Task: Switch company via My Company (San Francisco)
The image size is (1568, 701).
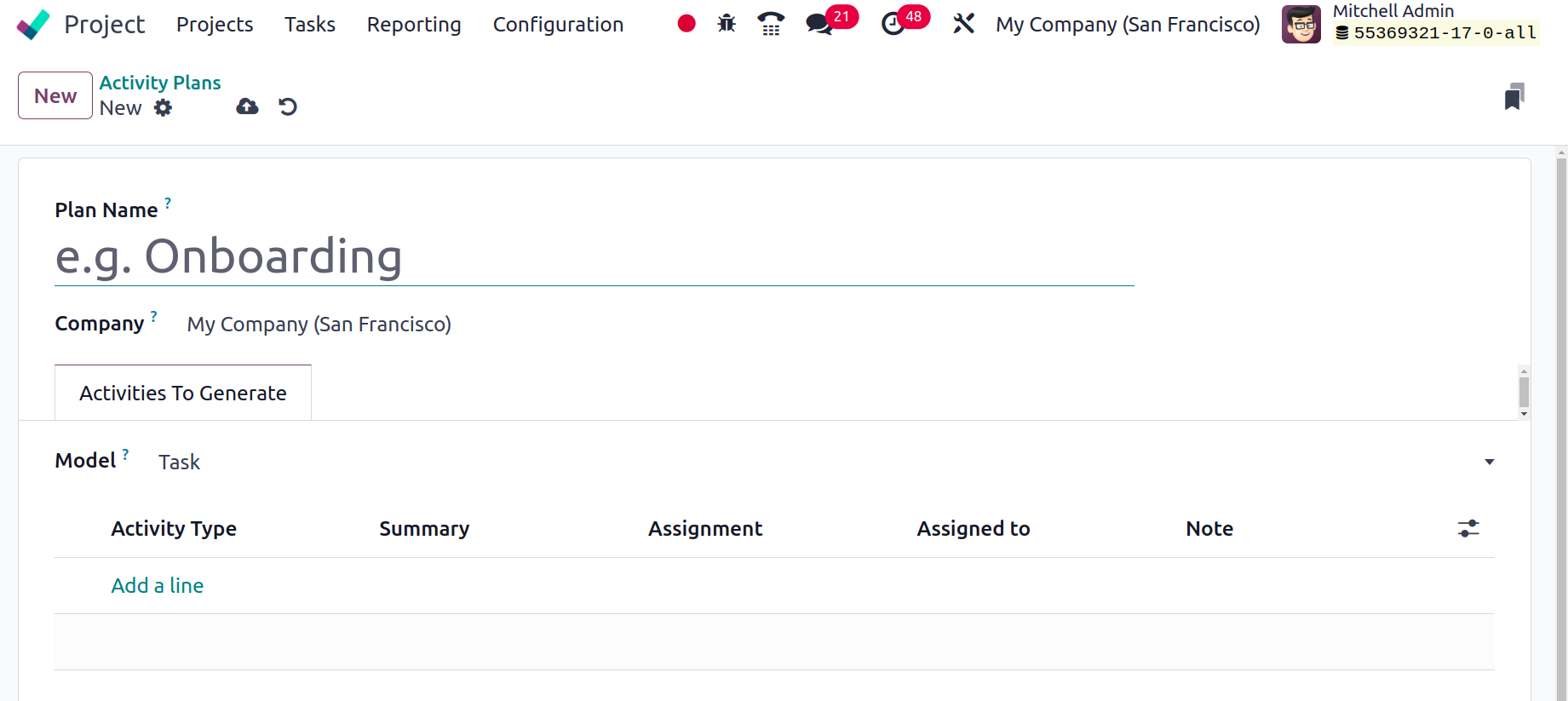Action: 1128,25
